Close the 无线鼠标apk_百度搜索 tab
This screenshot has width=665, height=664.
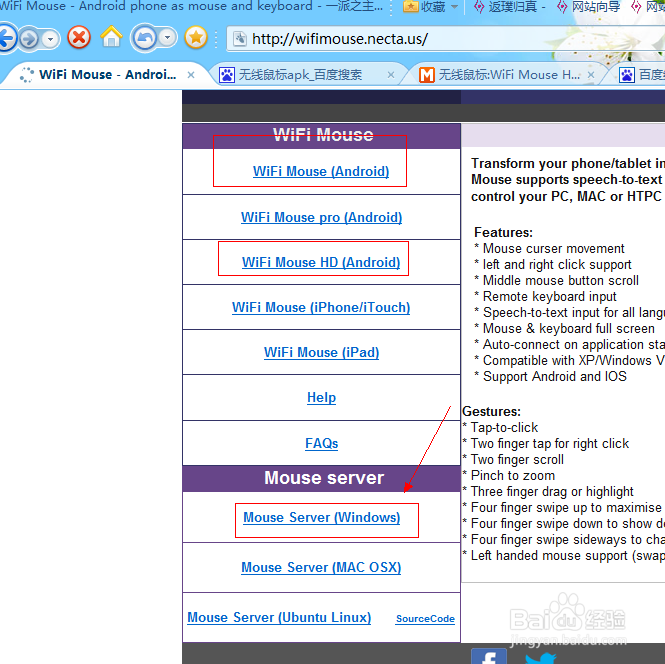pyautogui.click(x=391, y=75)
